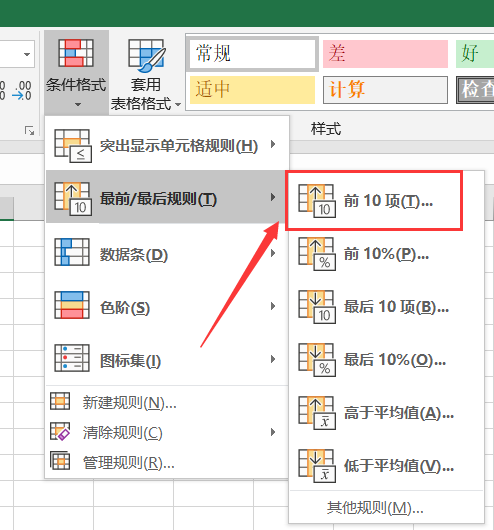Viewport: 494px width, 530px height.
Task: Click the 最前/最后规则 menu icon
Action: (x=73, y=199)
